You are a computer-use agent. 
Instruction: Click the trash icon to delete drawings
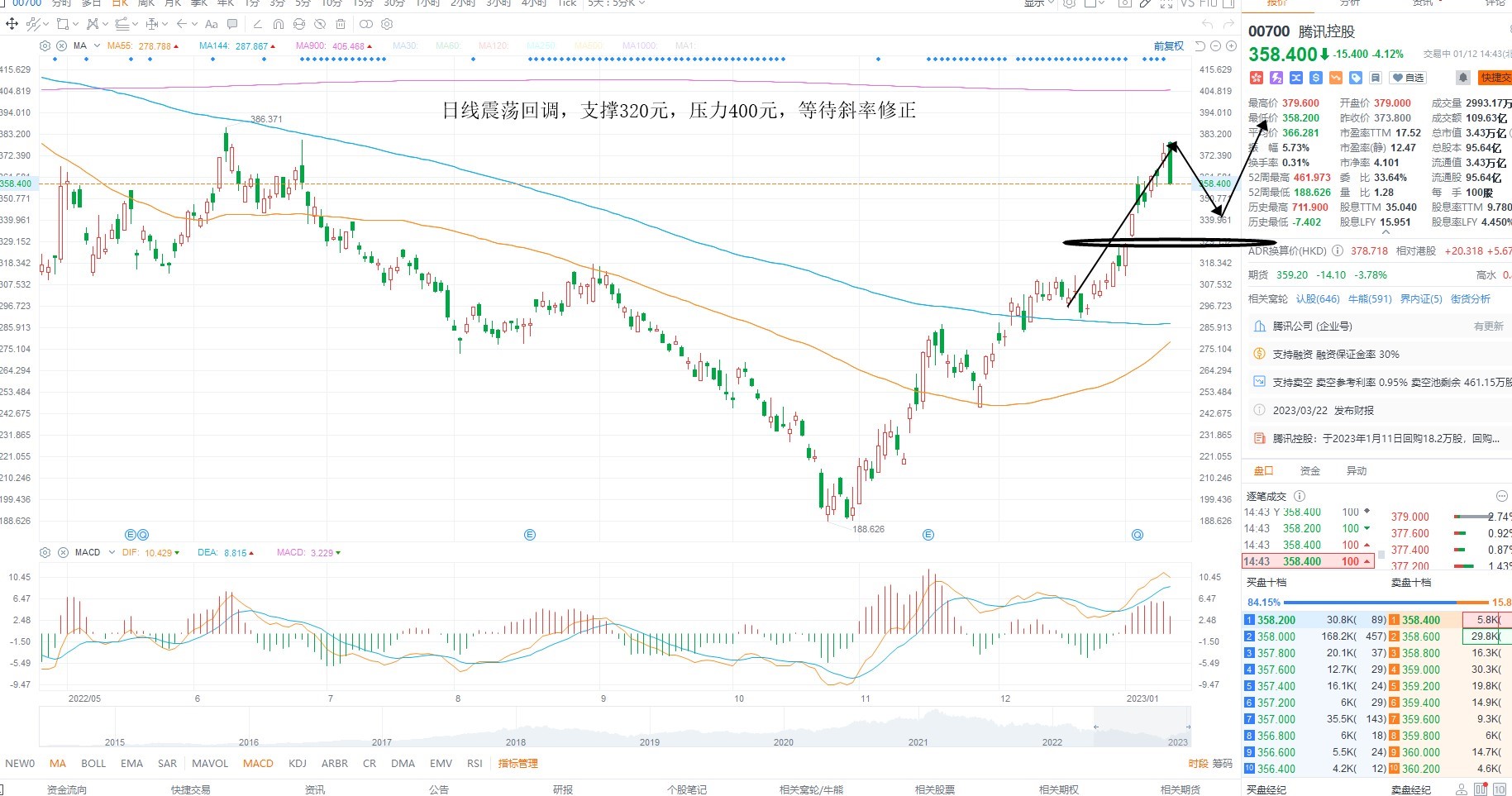pos(340,24)
